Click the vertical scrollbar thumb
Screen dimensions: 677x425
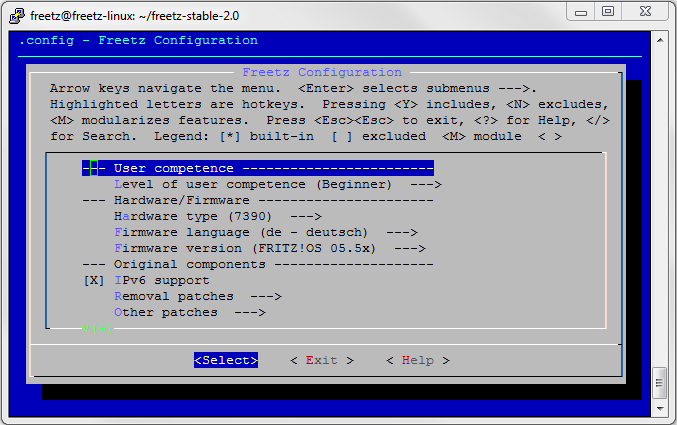[x=660, y=384]
